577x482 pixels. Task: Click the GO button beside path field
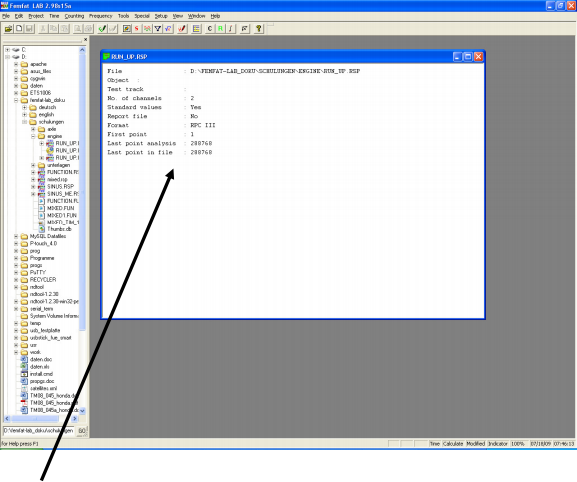[x=82, y=430]
